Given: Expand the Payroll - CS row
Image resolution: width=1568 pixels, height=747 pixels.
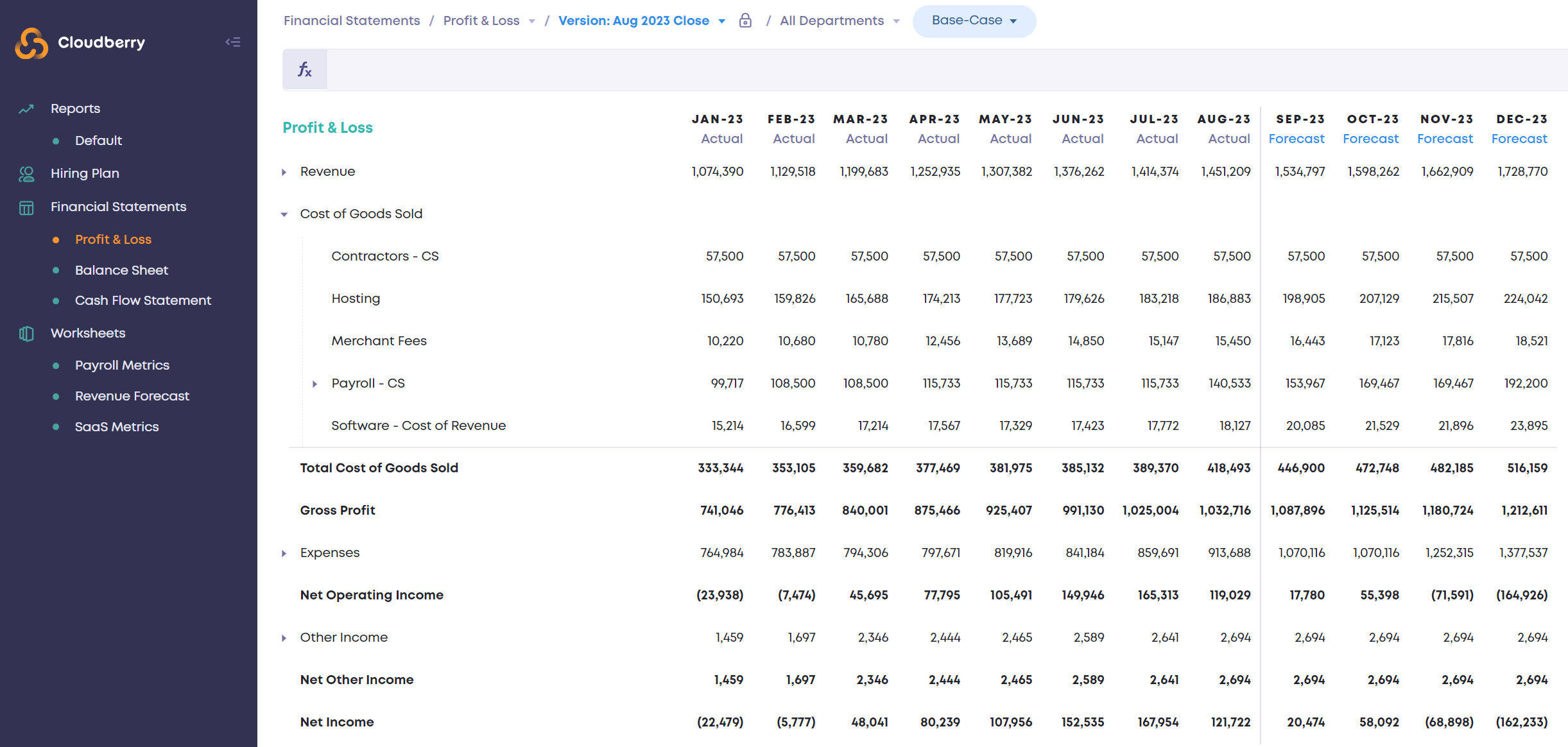Looking at the screenshot, I should 315,384.
